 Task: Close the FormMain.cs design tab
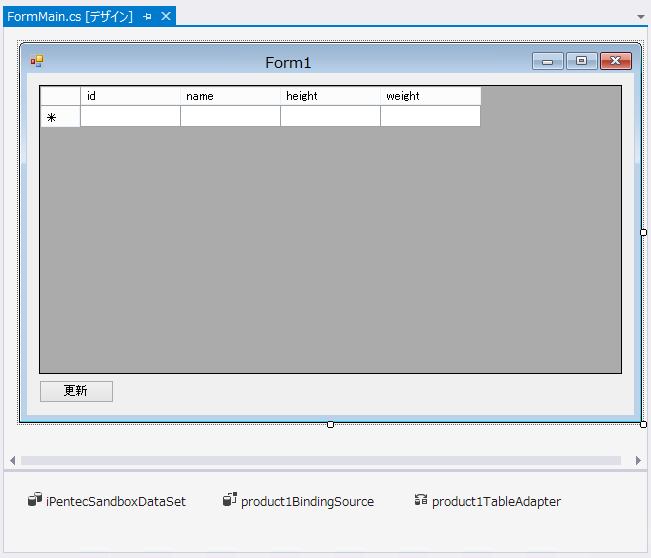coord(166,16)
